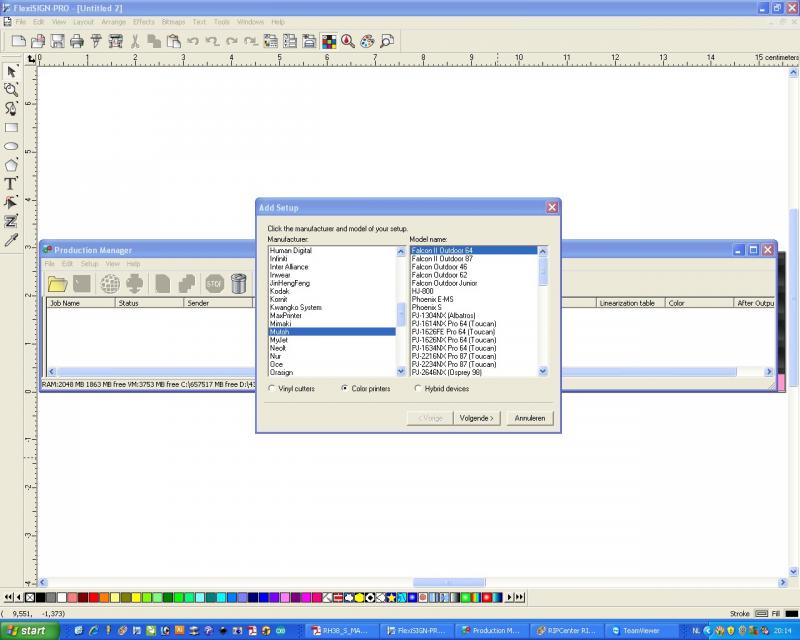Click the Status column header
Screen dimensions: 800x640
(149, 303)
